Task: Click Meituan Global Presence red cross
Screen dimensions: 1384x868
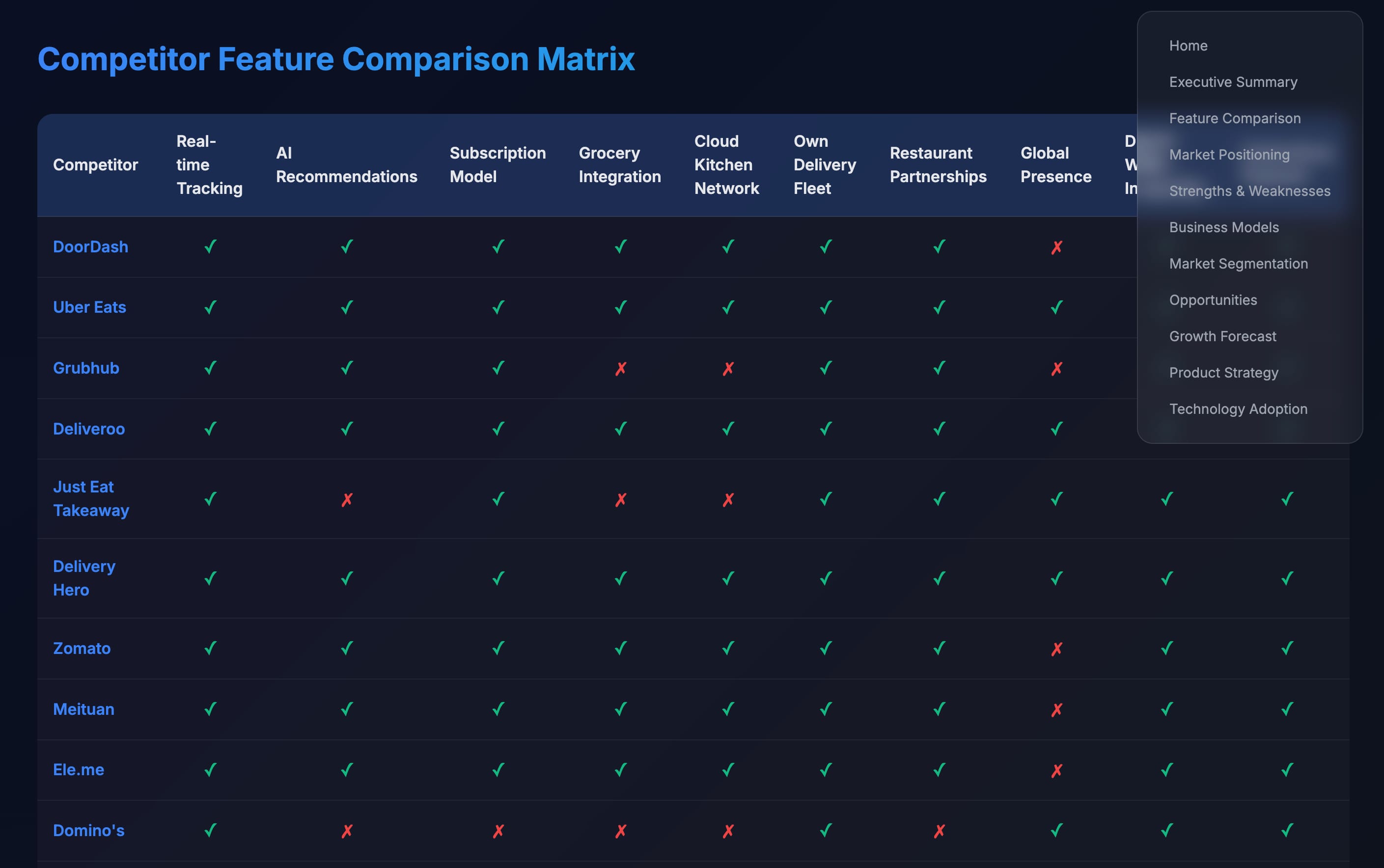Action: tap(1056, 710)
